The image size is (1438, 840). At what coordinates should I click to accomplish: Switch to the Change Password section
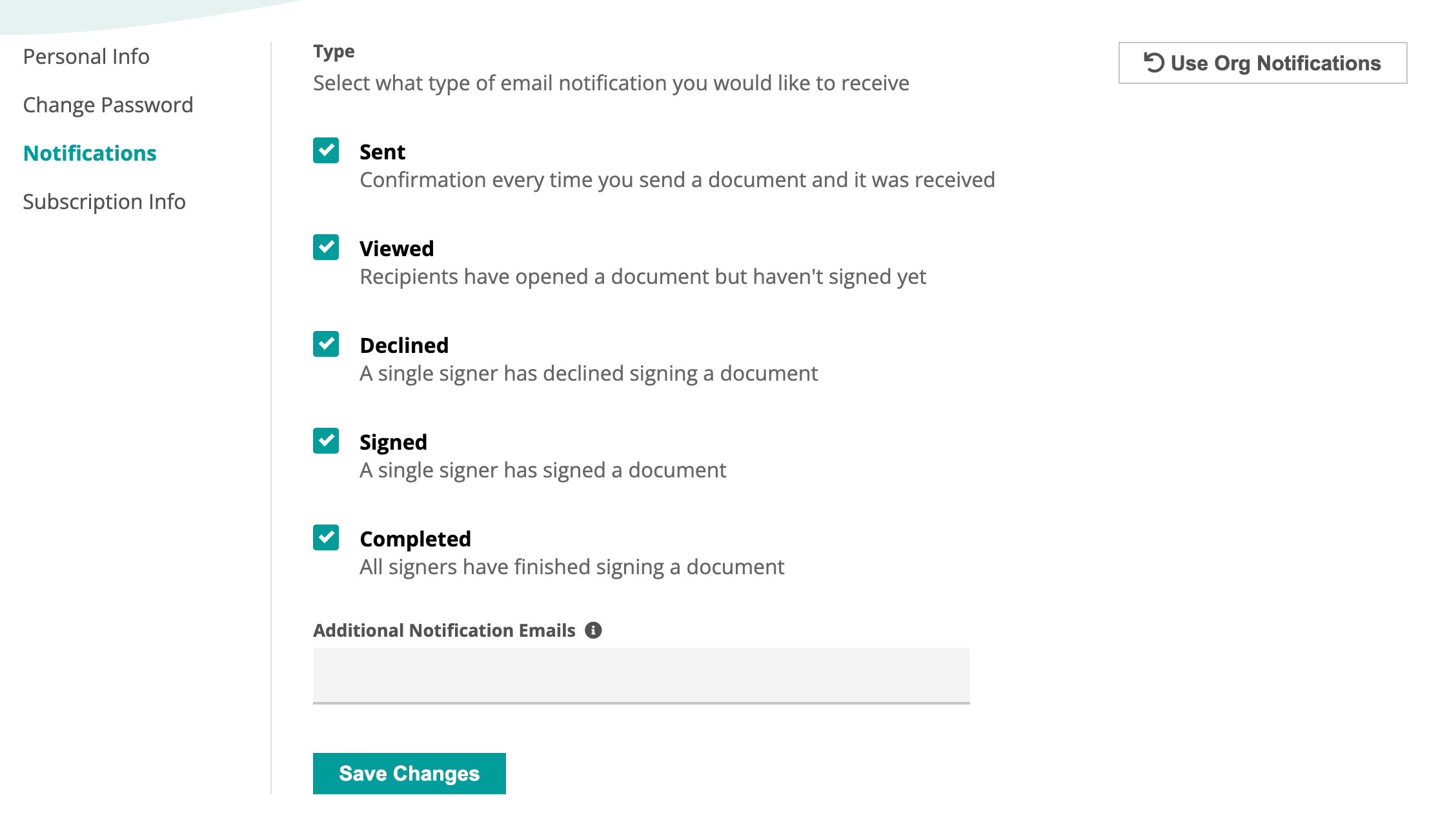click(x=108, y=105)
